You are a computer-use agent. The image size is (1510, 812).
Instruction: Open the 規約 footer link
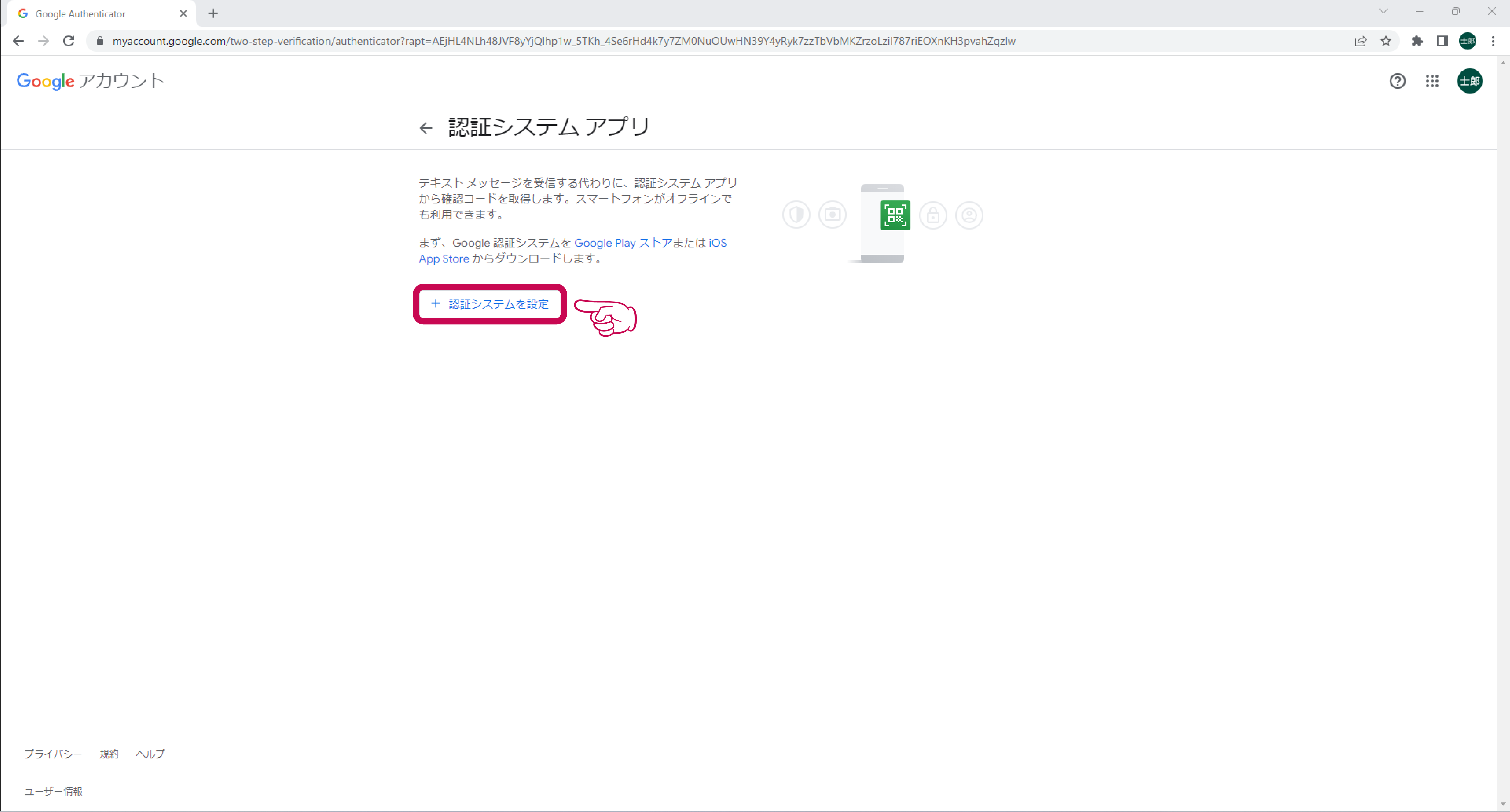[109, 754]
